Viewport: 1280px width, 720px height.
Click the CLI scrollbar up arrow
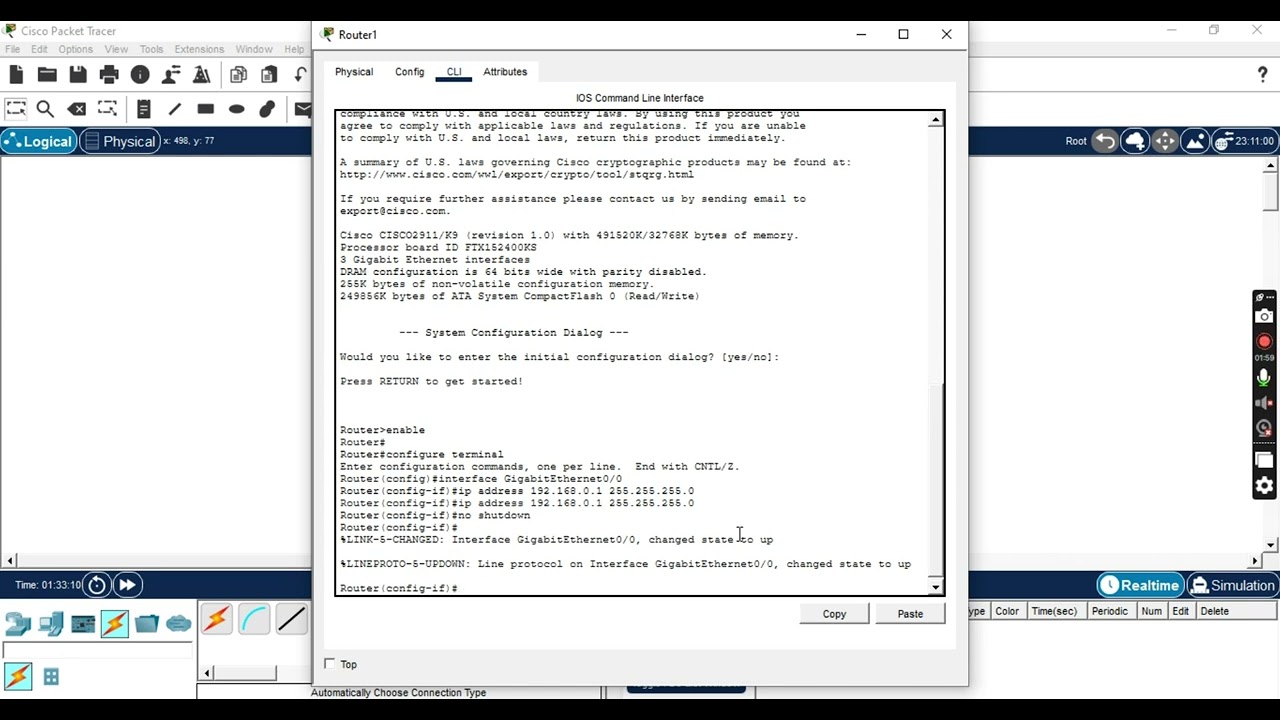(936, 120)
